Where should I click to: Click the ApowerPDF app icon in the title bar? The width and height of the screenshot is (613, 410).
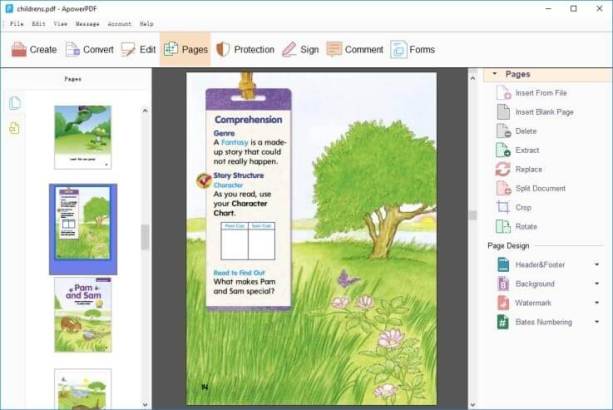9,9
